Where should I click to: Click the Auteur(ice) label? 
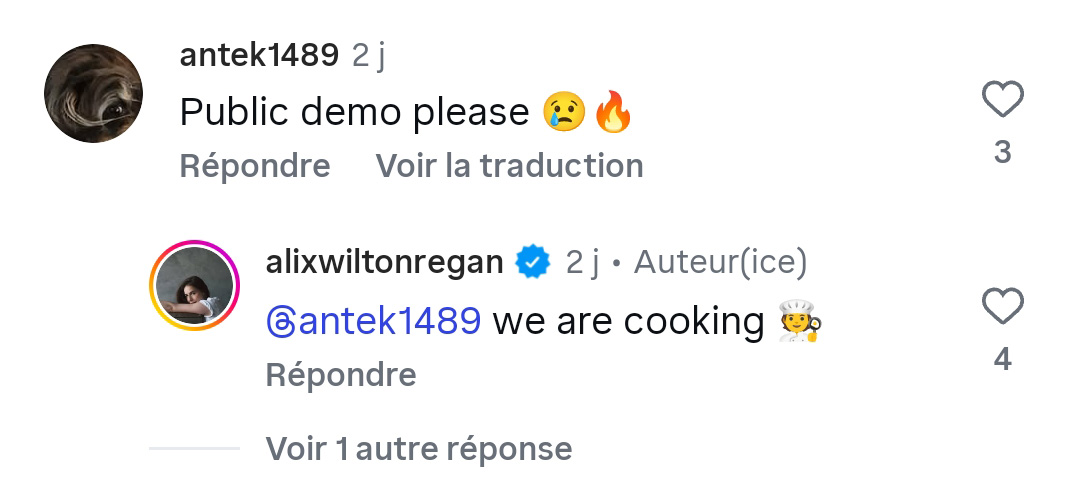click(720, 262)
